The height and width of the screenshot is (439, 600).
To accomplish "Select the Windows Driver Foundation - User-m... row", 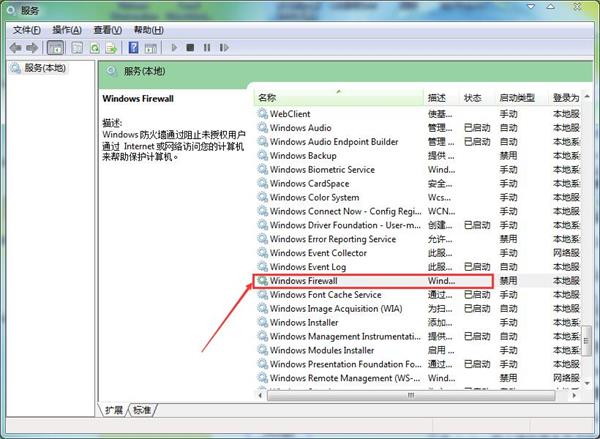I will [x=418, y=225].
